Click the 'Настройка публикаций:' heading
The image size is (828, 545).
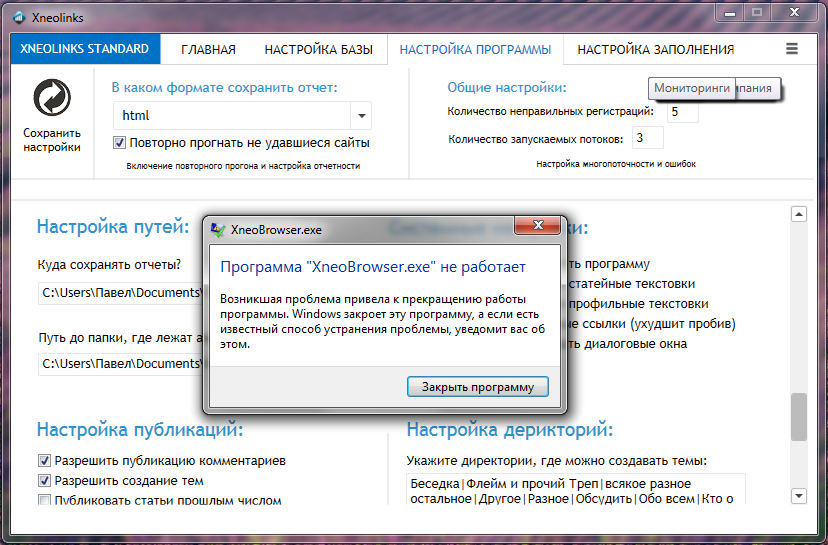coord(140,429)
